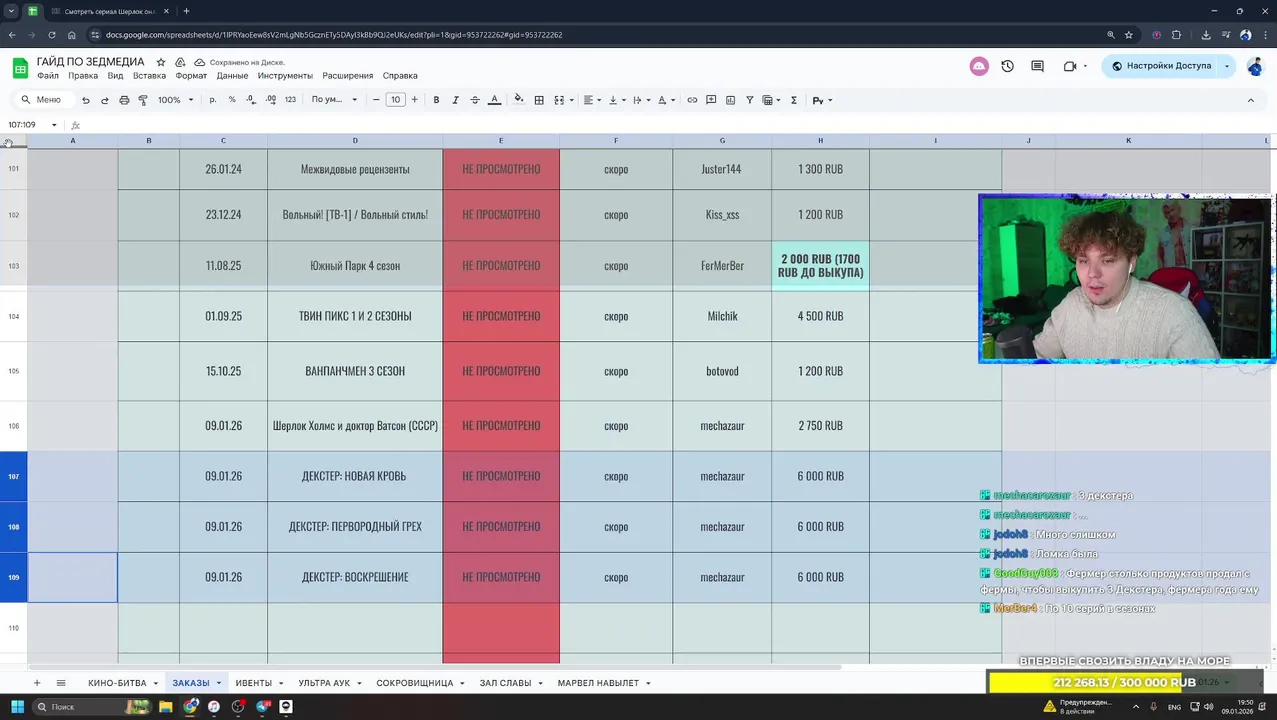The height and width of the screenshot is (720, 1277).
Task: Switch to the СОКРОВИЩНИЦА sheet tab
Action: tap(414, 683)
